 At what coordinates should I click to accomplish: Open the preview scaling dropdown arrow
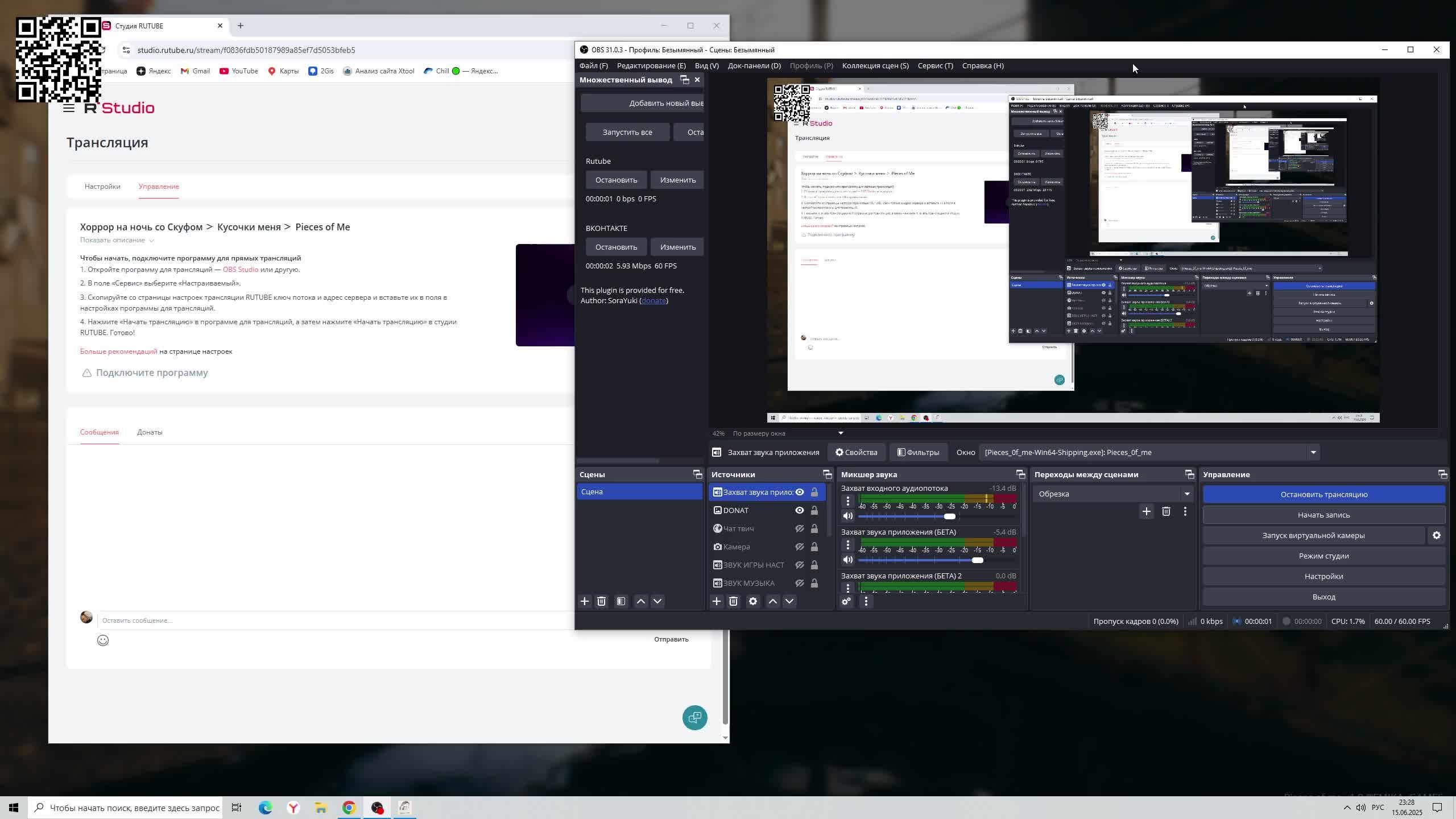point(841,433)
